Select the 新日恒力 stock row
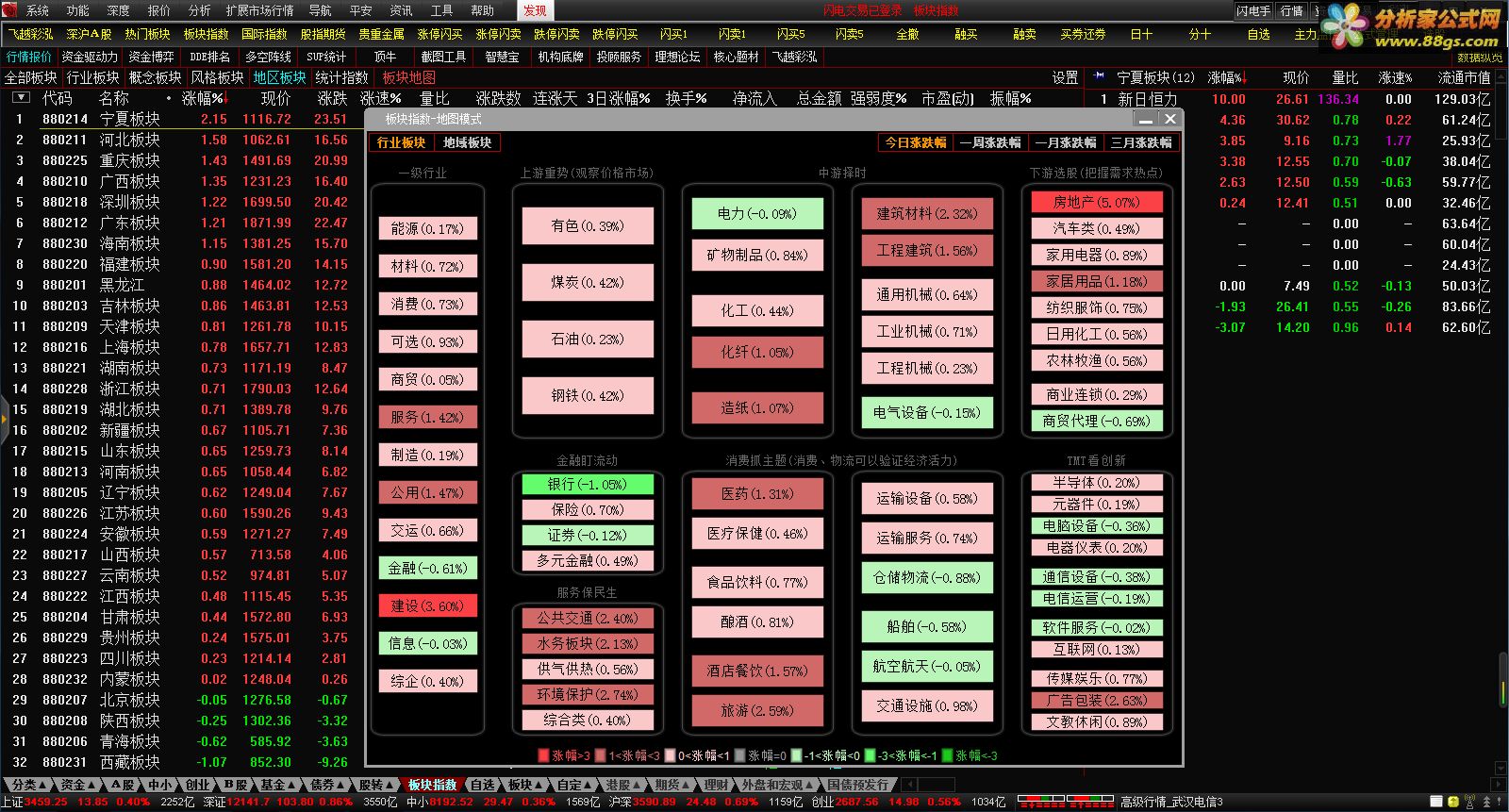Screen dimensions: 1509x812 tap(1296, 99)
